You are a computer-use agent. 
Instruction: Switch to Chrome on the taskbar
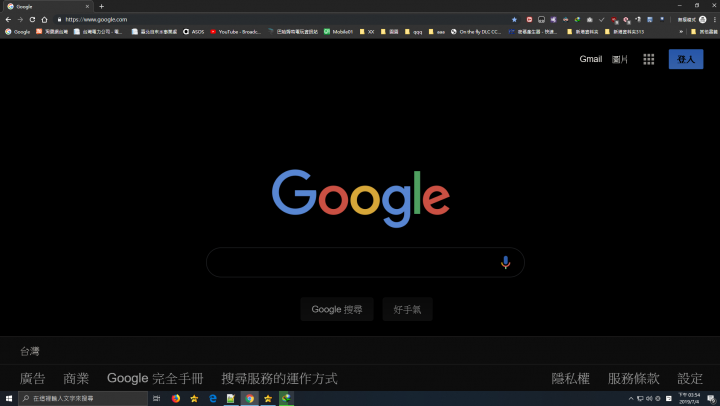click(249, 398)
